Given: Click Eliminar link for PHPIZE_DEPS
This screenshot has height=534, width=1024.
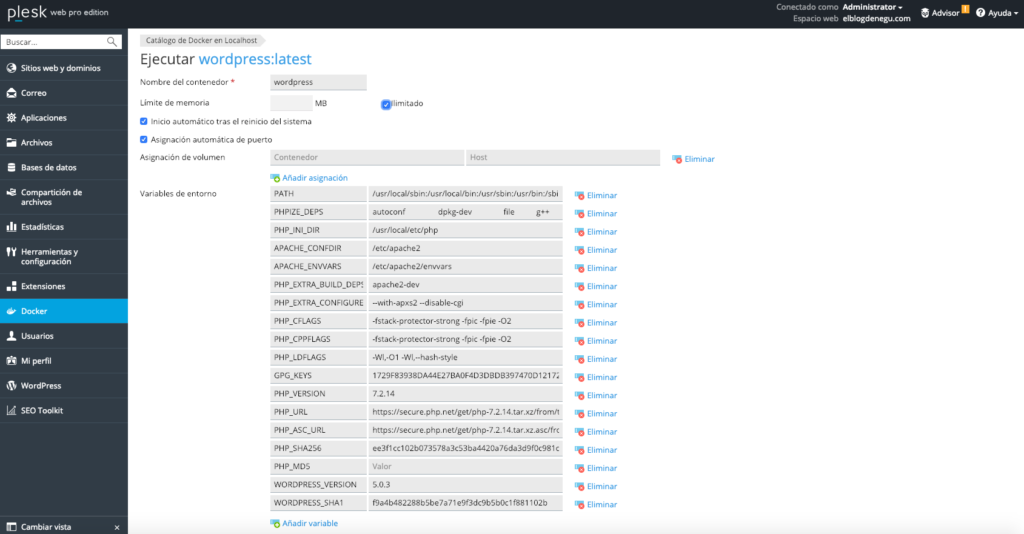Looking at the screenshot, I should pyautogui.click(x=601, y=213).
